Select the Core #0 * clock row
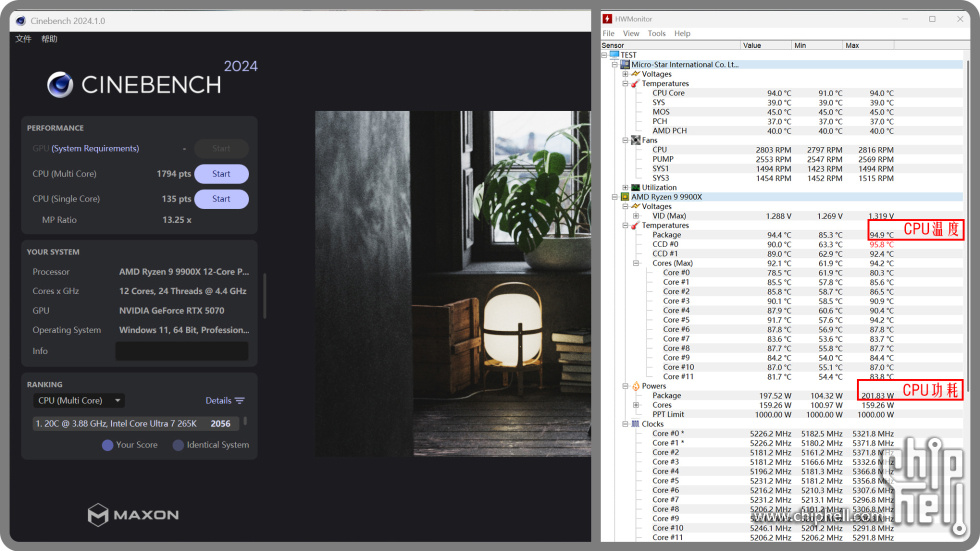This screenshot has width=980, height=551. pos(773,434)
